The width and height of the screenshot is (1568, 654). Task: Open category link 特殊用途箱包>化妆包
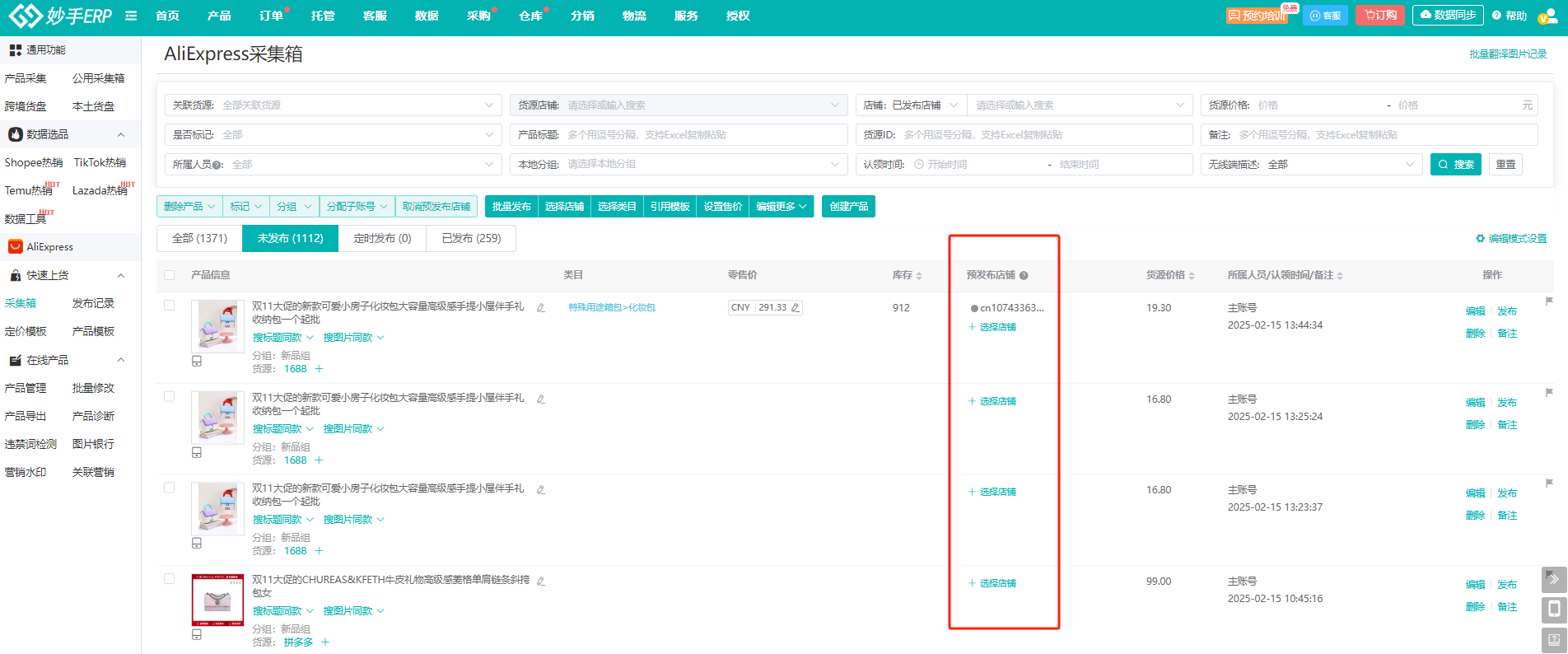click(612, 307)
